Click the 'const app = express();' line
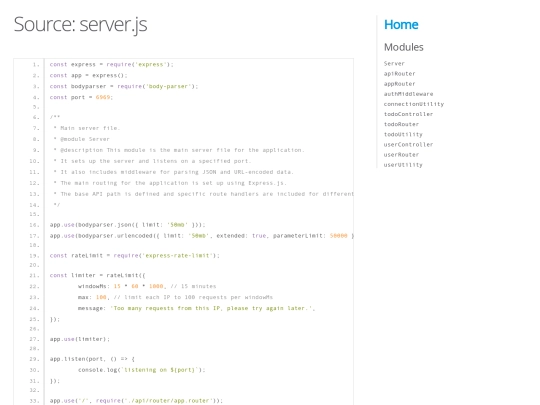 [x=89, y=75]
